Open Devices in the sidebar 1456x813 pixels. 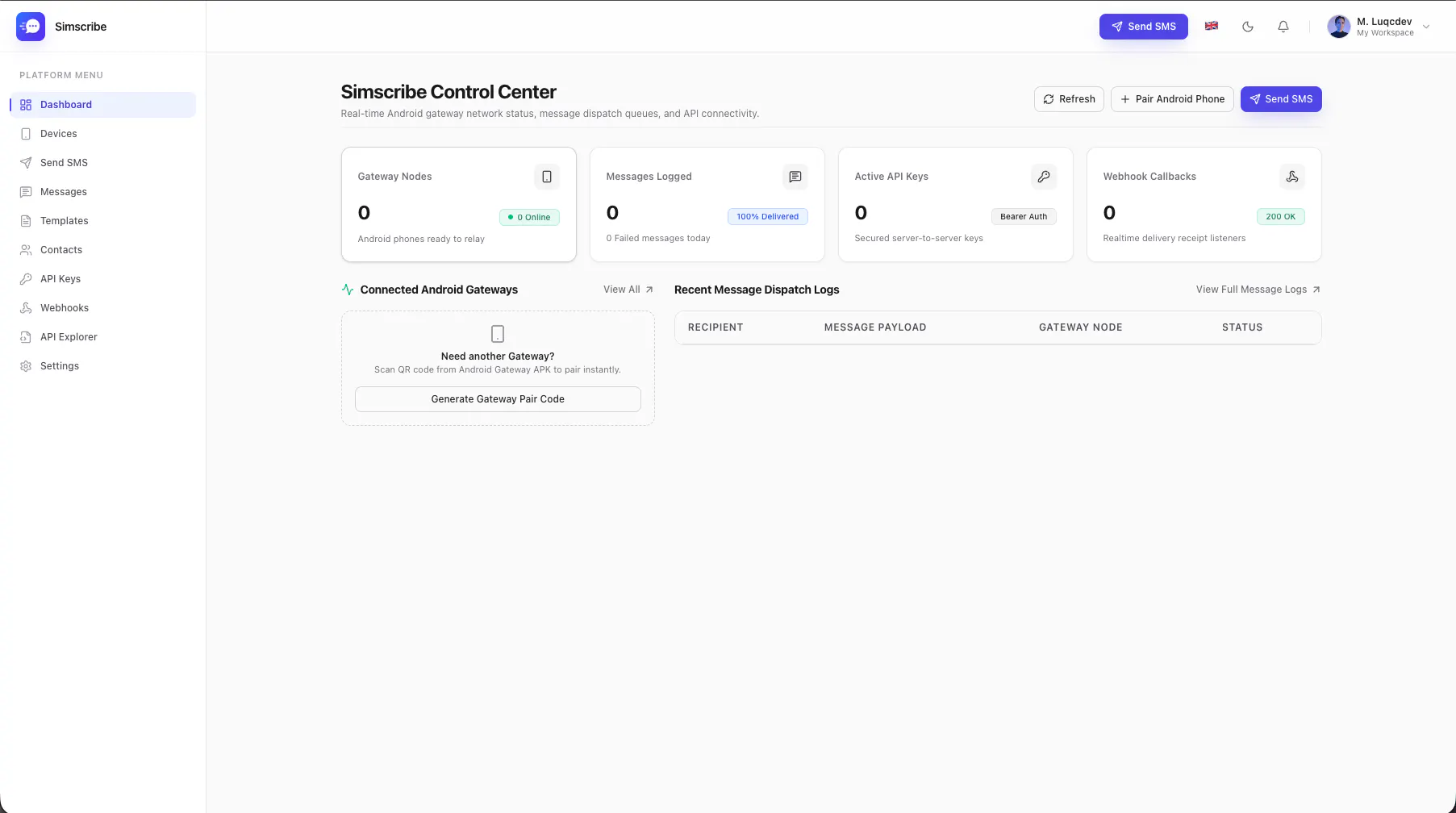coord(102,134)
